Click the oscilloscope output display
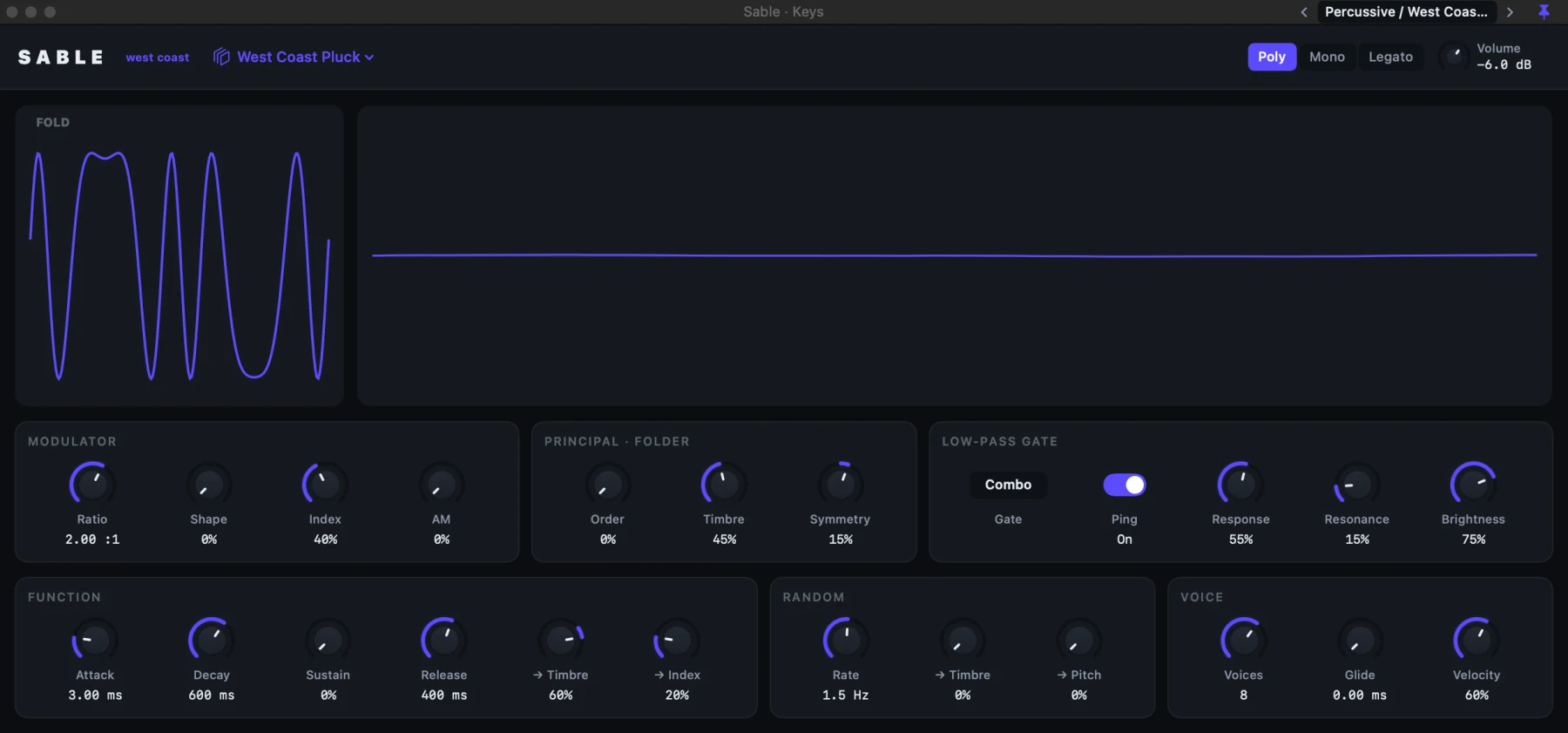The image size is (1568, 733). pos(955,255)
